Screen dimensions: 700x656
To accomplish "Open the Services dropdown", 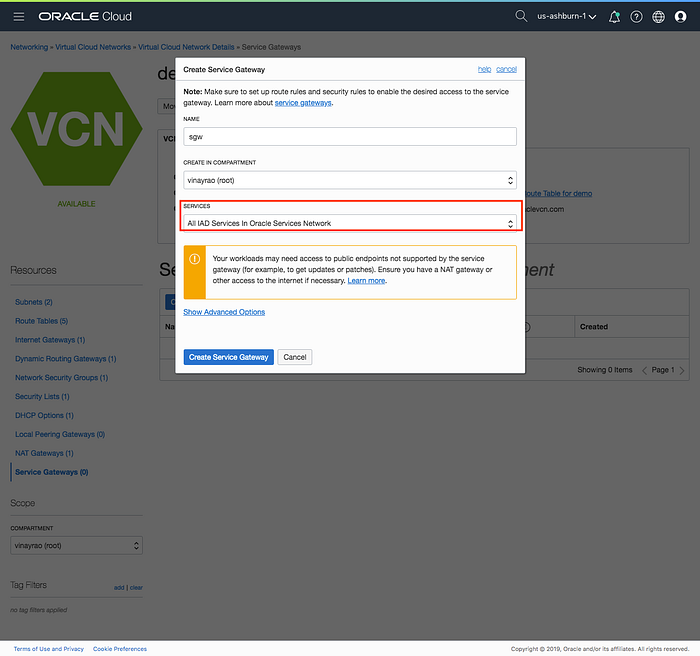I will tap(350, 223).
